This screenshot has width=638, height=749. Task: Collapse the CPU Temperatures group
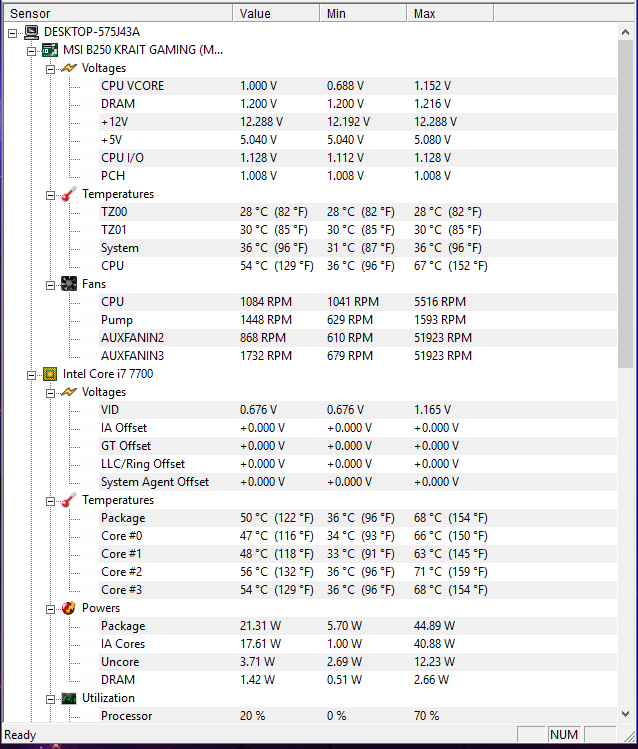click(x=50, y=502)
